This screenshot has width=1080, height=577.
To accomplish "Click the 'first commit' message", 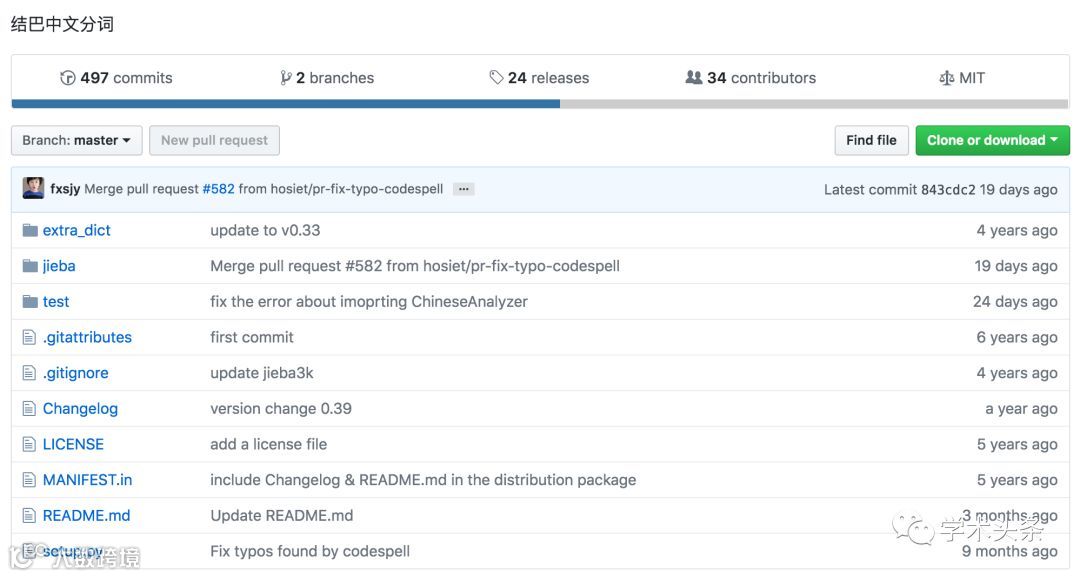I will click(252, 337).
